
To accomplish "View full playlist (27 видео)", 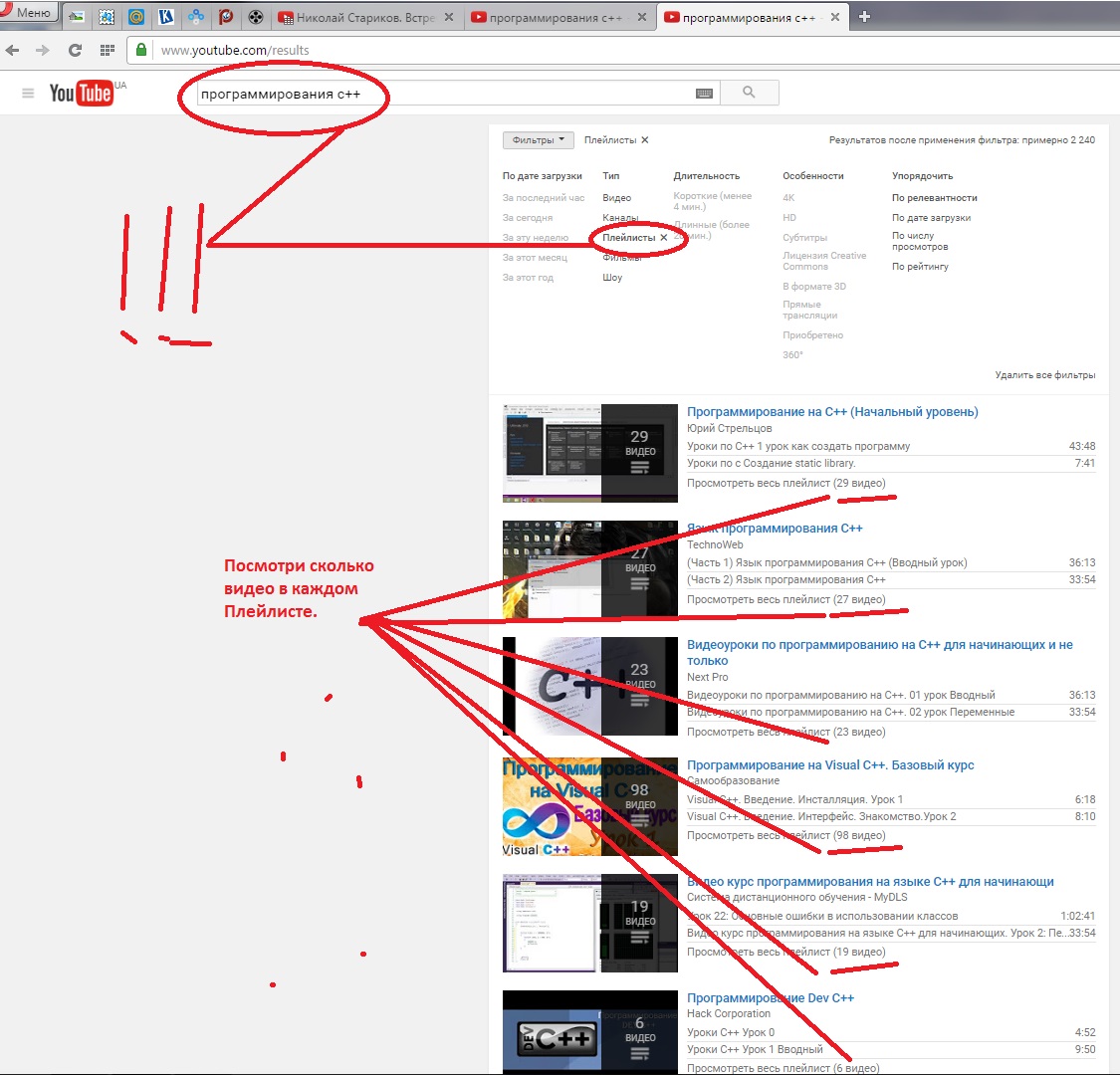I will click(785, 600).
